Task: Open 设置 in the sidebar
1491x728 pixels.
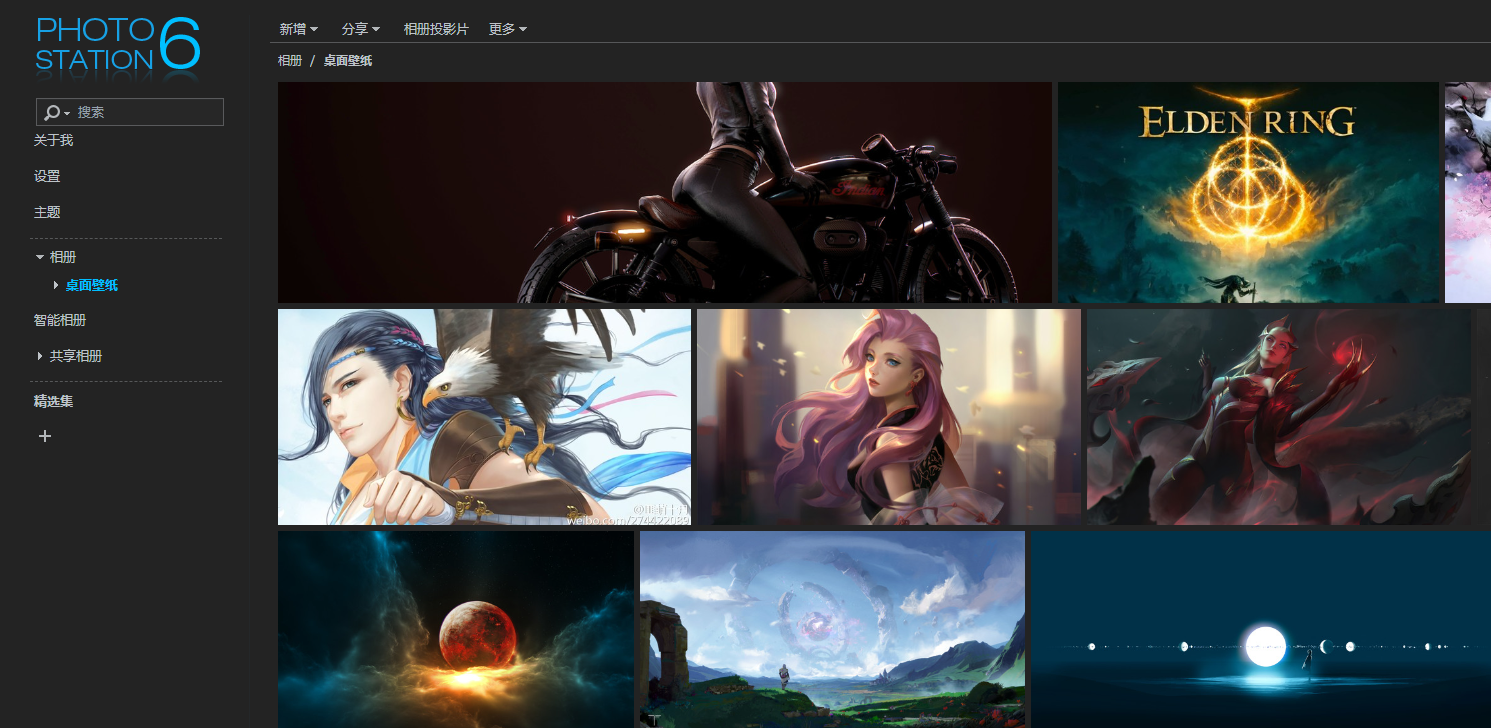Action: pyautogui.click(x=47, y=176)
